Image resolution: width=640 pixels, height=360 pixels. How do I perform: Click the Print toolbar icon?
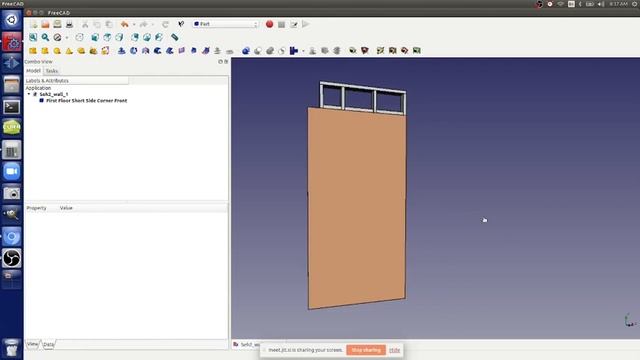click(69, 24)
